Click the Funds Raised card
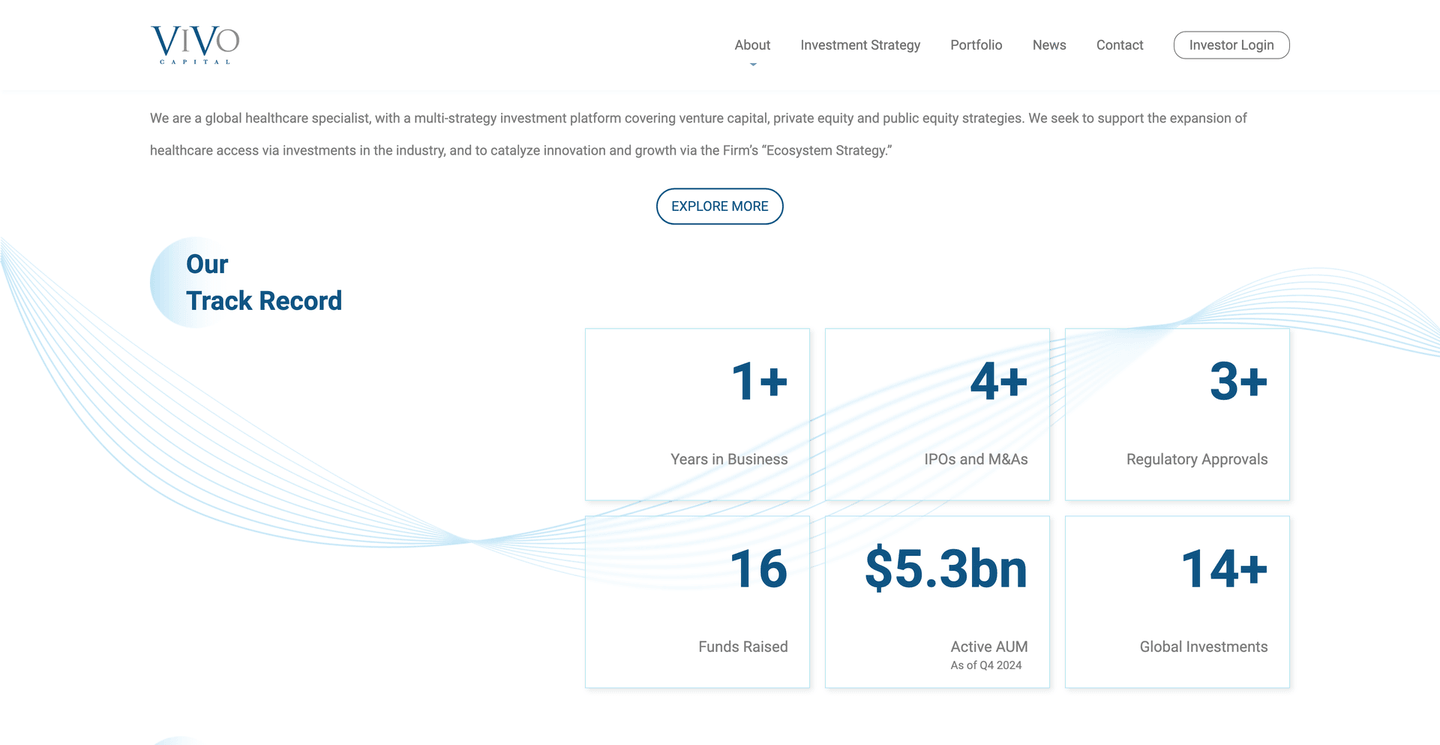Viewport: 1440px width, 745px height. pyautogui.click(x=697, y=602)
